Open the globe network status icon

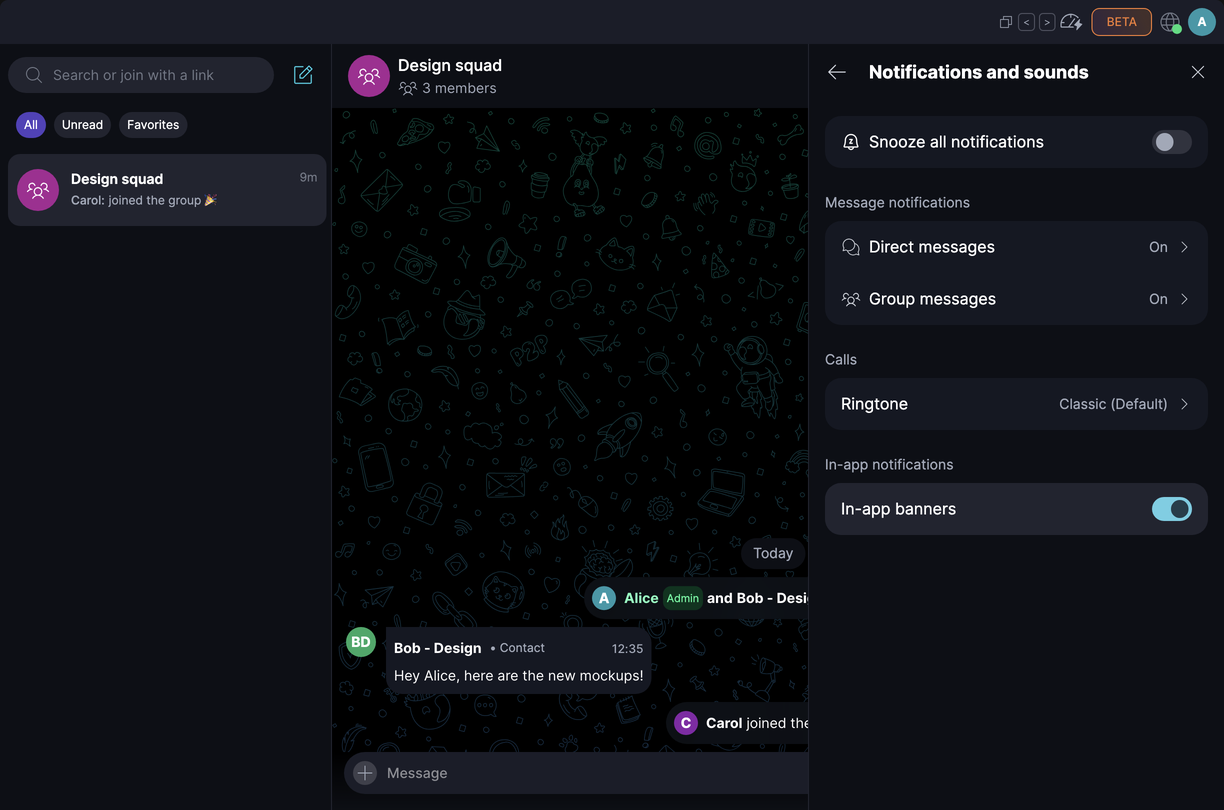(x=1170, y=22)
